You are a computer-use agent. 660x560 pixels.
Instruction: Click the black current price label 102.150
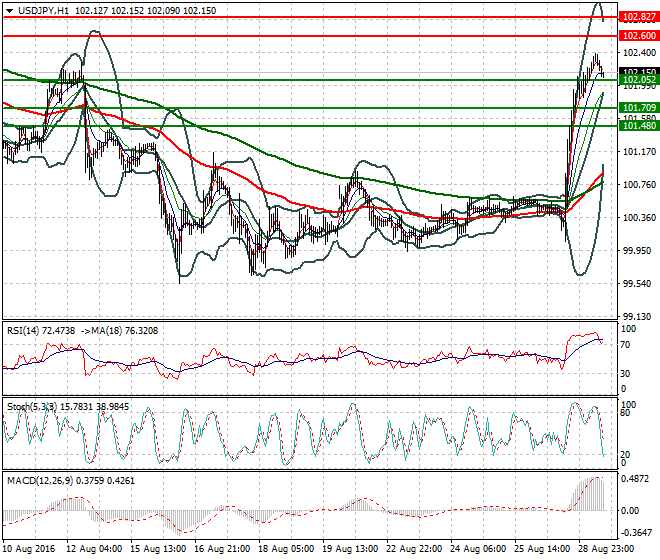(x=639, y=72)
